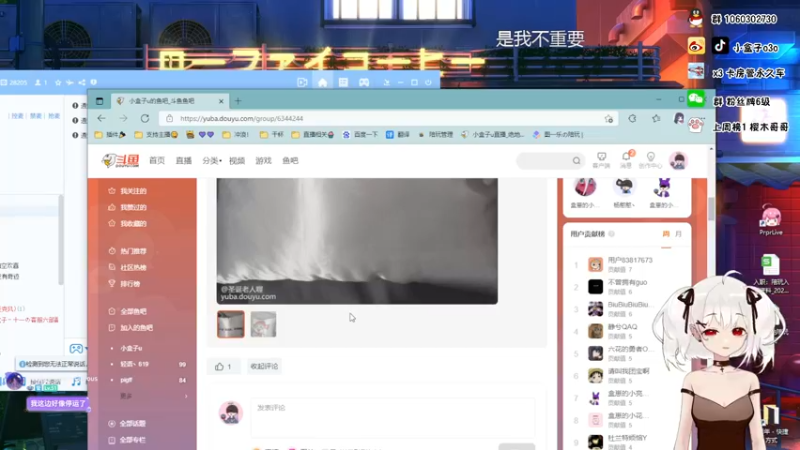
Task: Click the lock icon in the address bar
Action: pyautogui.click(x=169, y=118)
